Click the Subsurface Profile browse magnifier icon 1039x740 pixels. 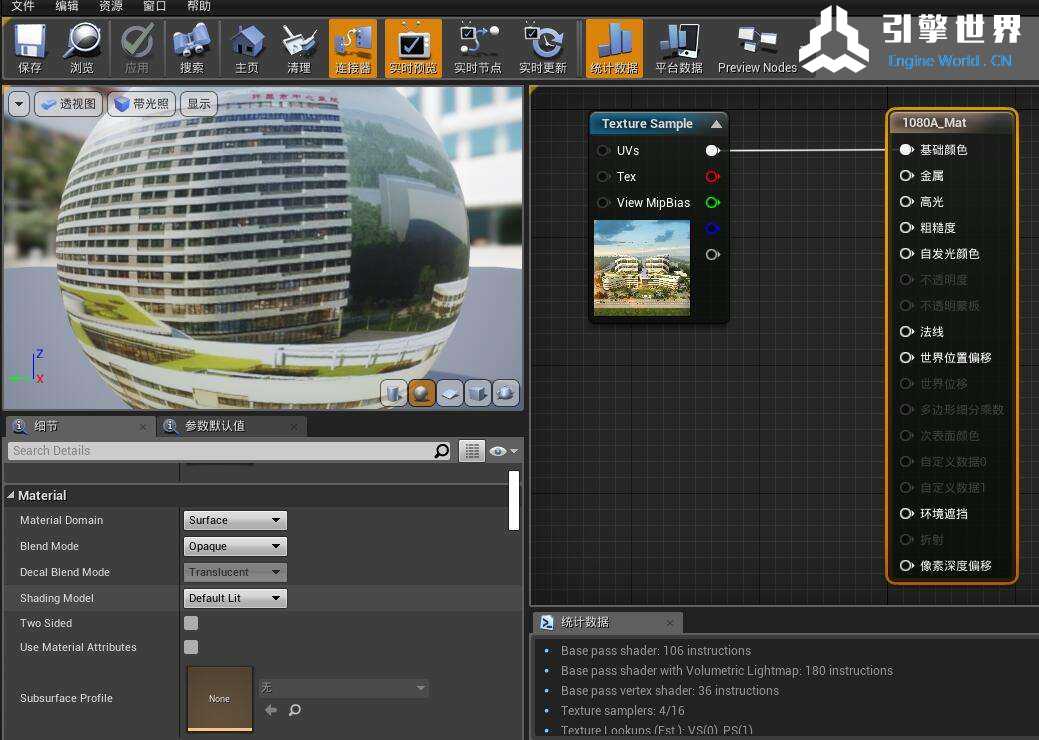[x=295, y=710]
